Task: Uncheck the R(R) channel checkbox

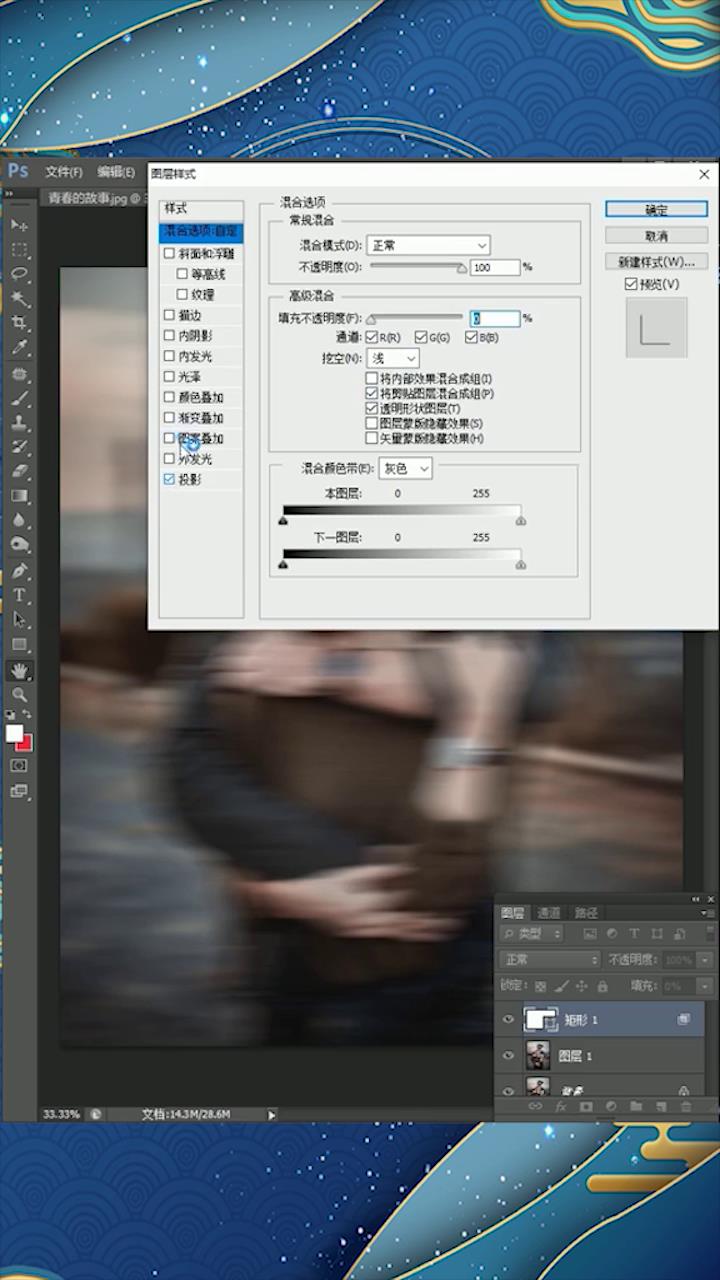Action: 372,338
